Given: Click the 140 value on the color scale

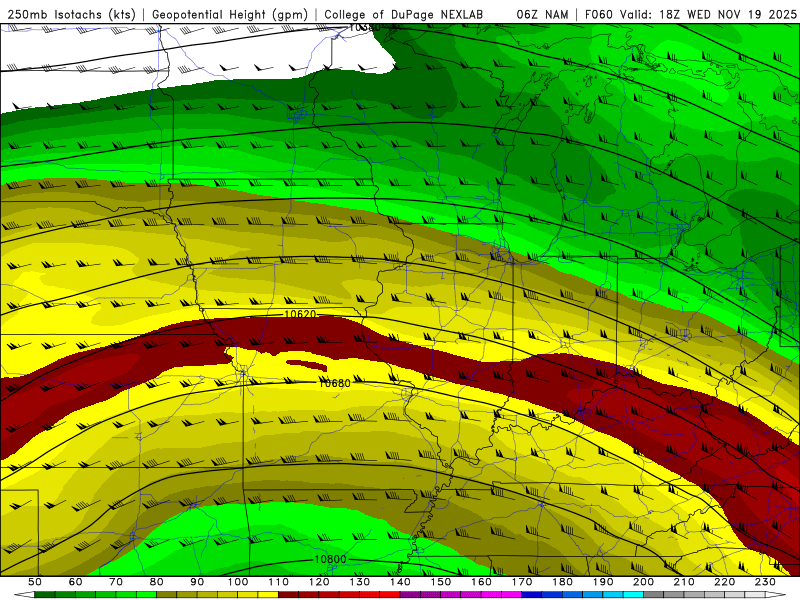Looking at the screenshot, I should coord(400,582).
